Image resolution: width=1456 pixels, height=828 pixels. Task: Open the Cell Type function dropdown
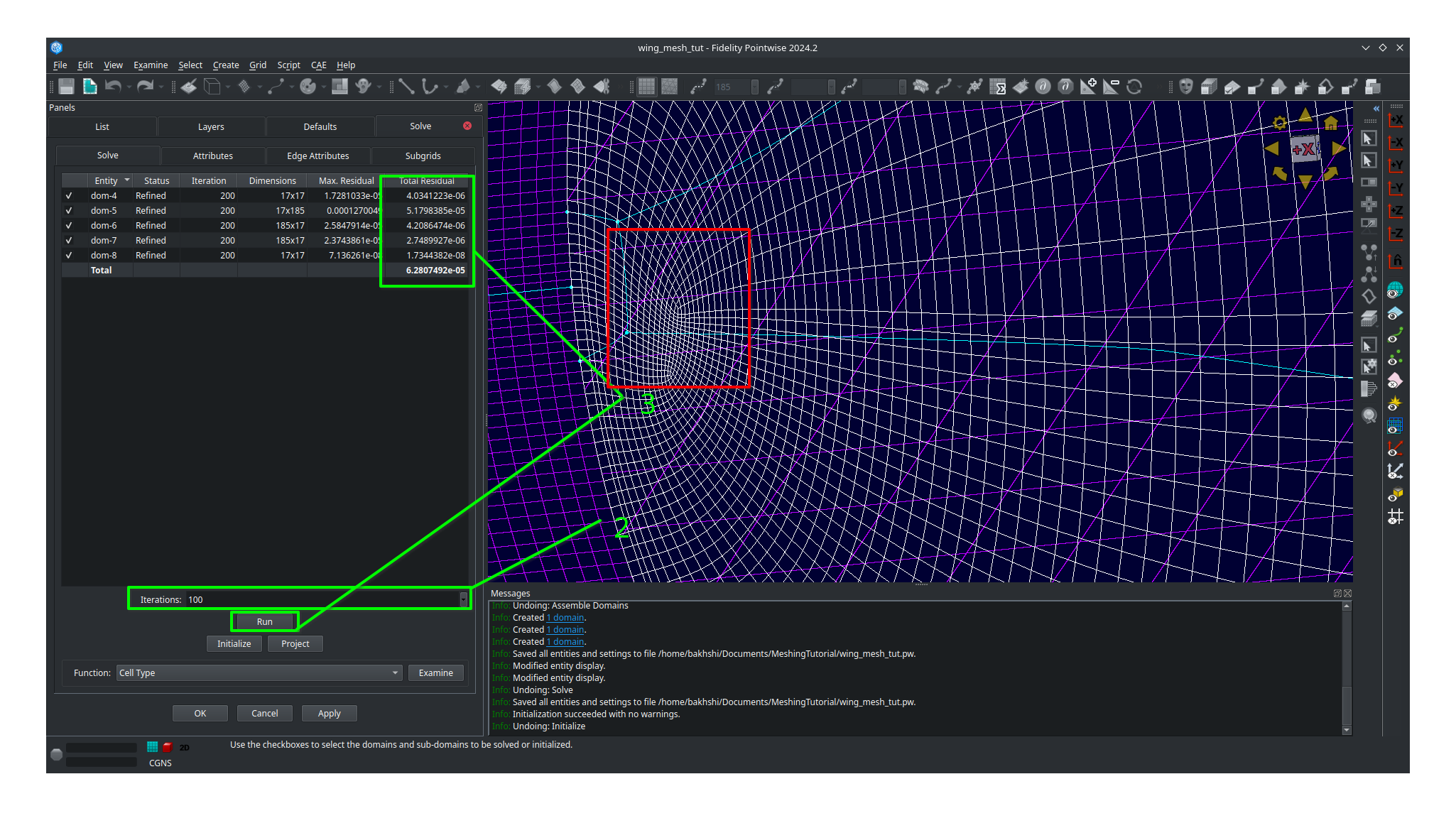pyautogui.click(x=395, y=672)
